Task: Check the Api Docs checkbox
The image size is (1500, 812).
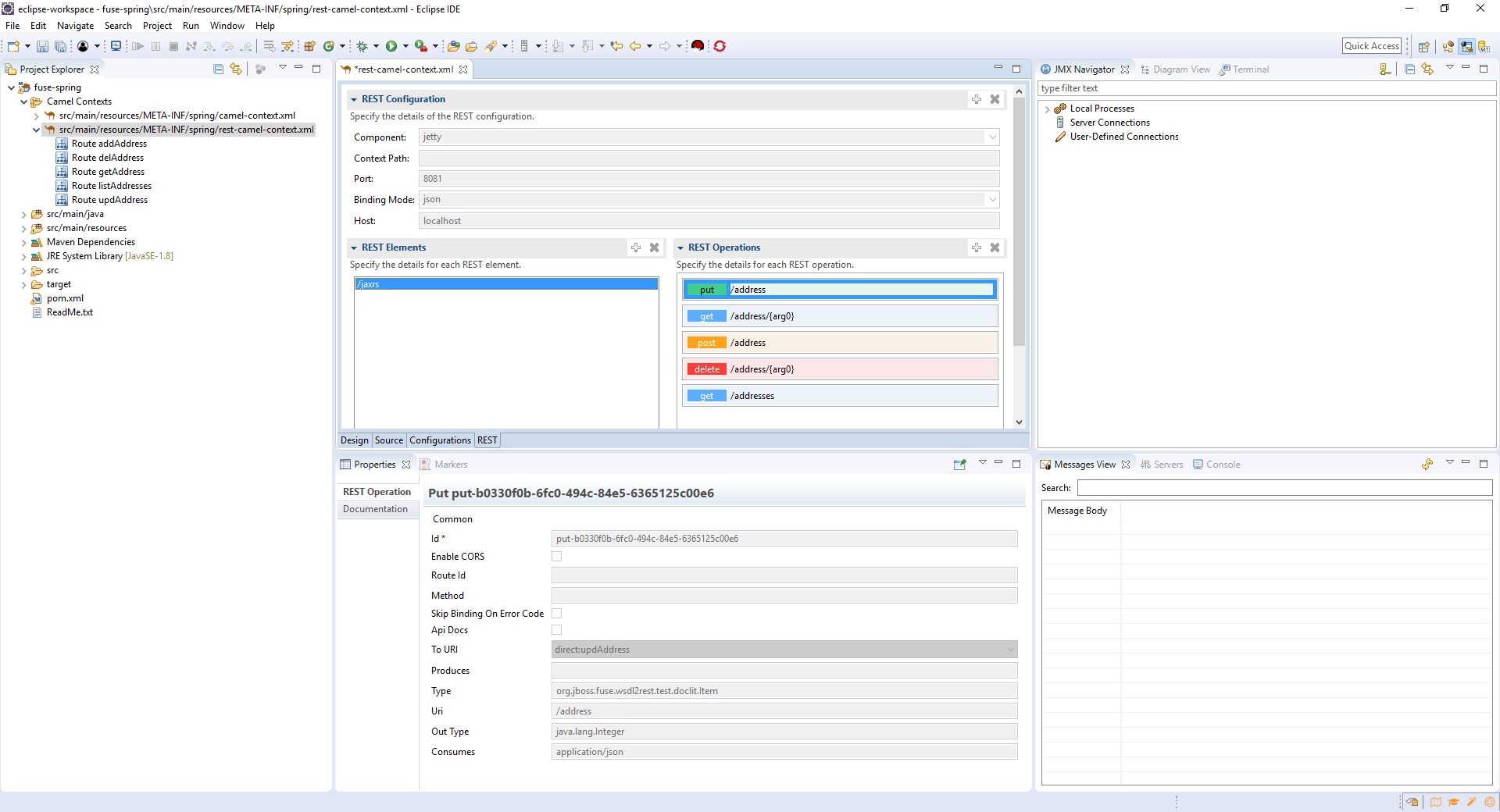Action: point(556,630)
